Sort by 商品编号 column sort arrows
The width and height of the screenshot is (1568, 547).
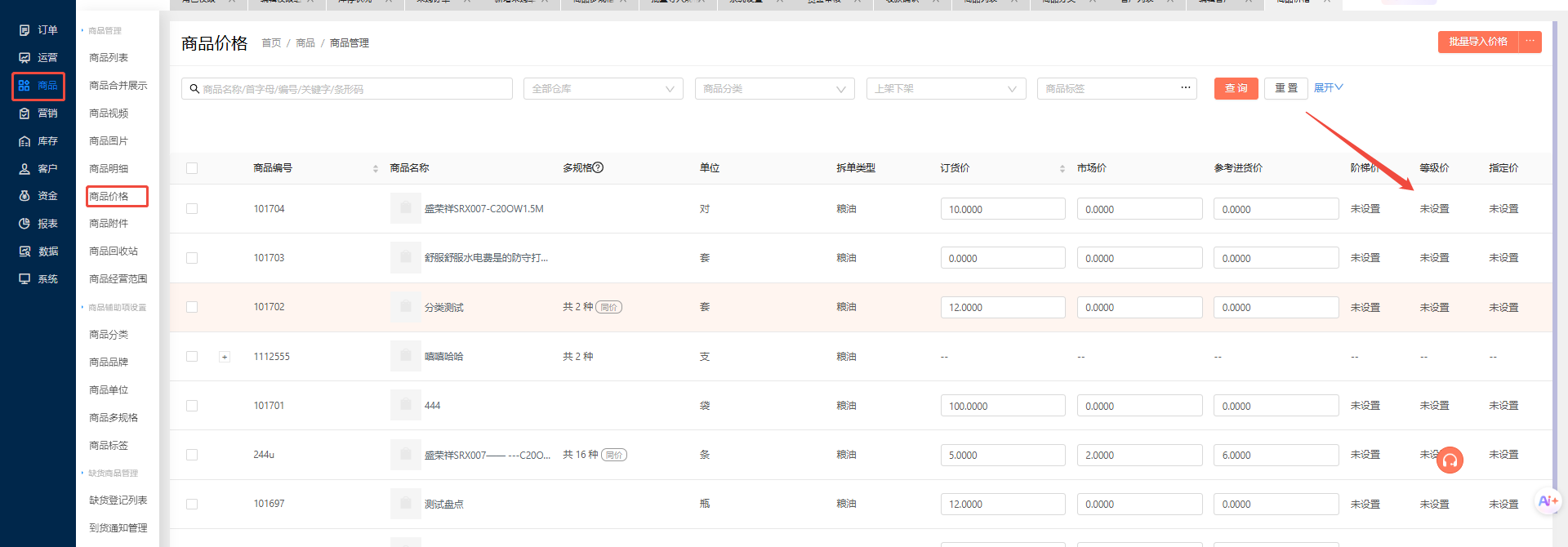click(376, 168)
